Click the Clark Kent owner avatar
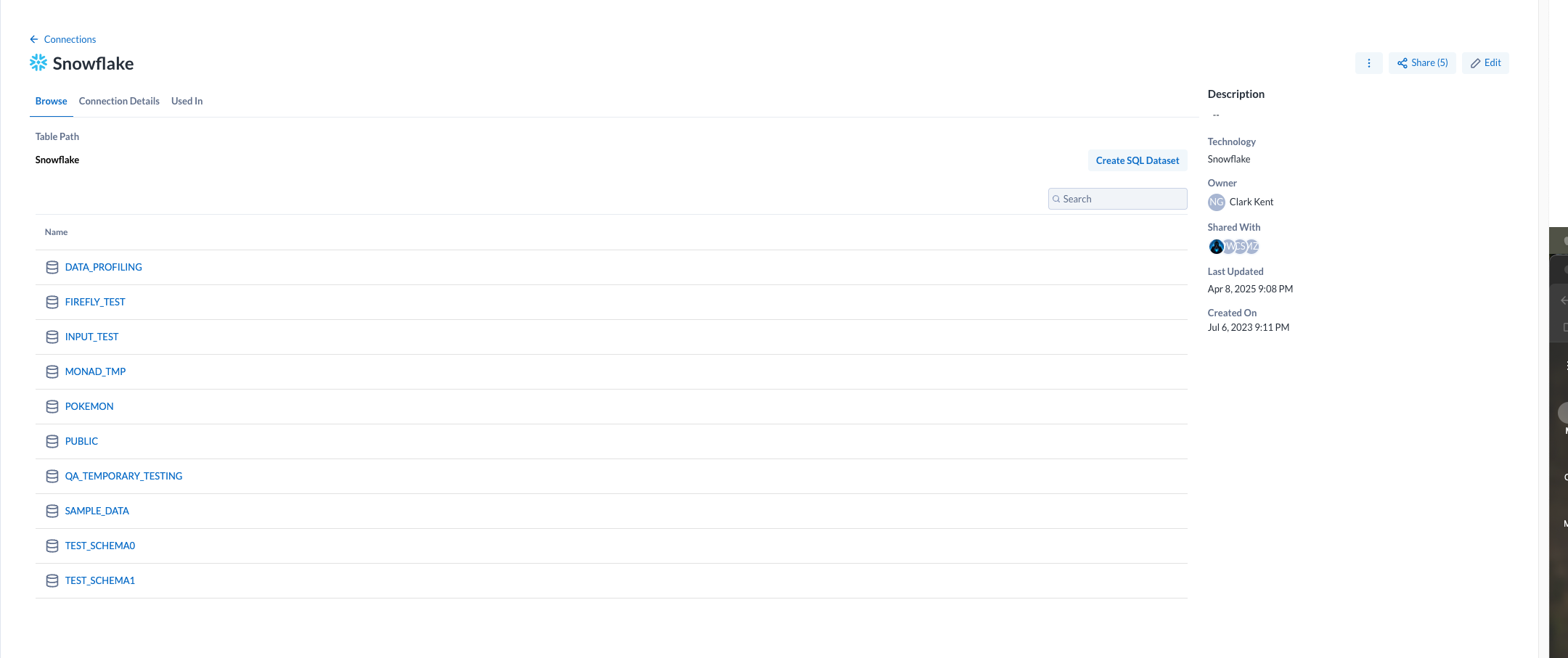This screenshot has height=658, width=1568. pyautogui.click(x=1216, y=202)
